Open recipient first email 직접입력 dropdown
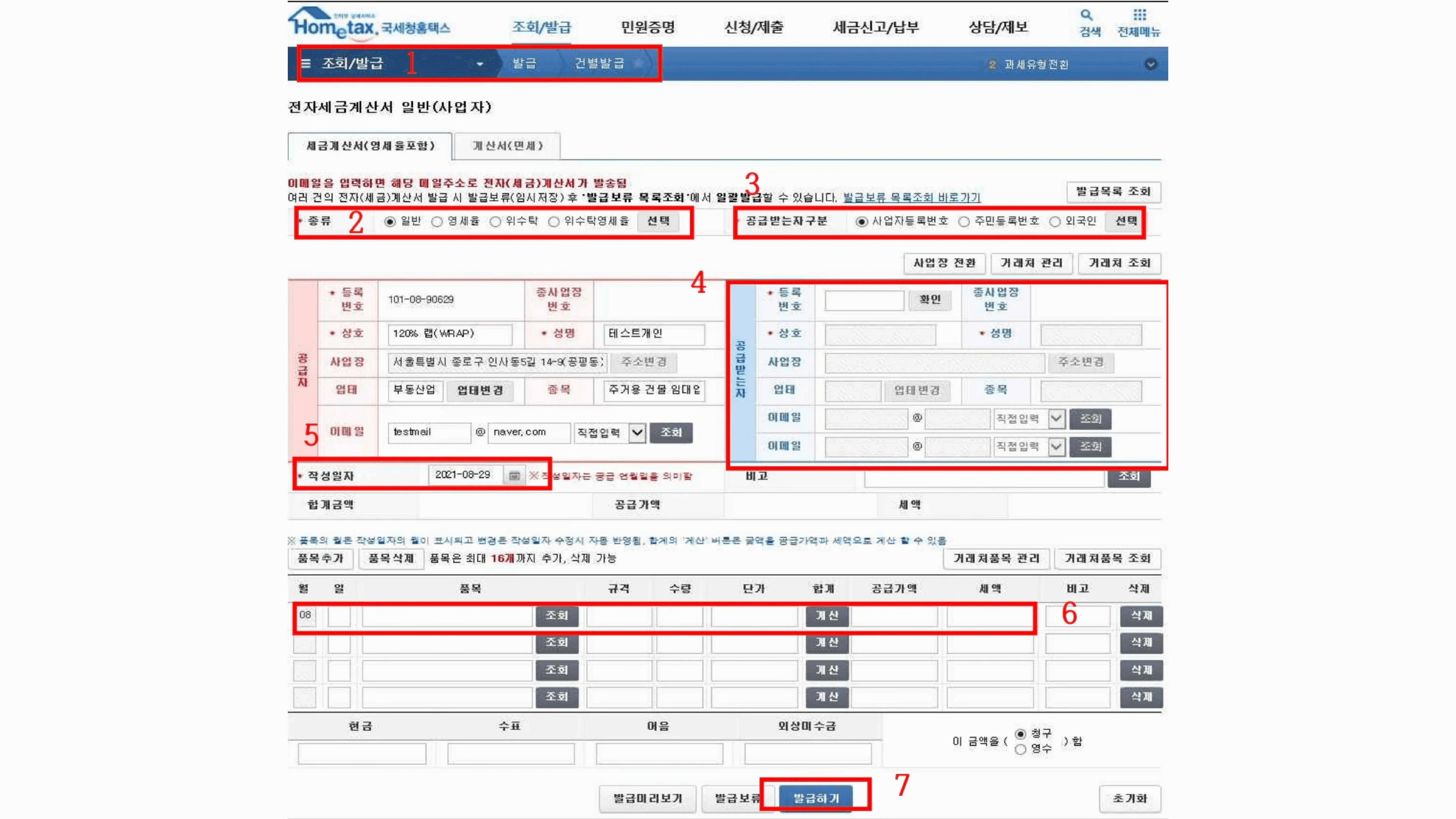The height and width of the screenshot is (819, 1456). [x=1030, y=419]
